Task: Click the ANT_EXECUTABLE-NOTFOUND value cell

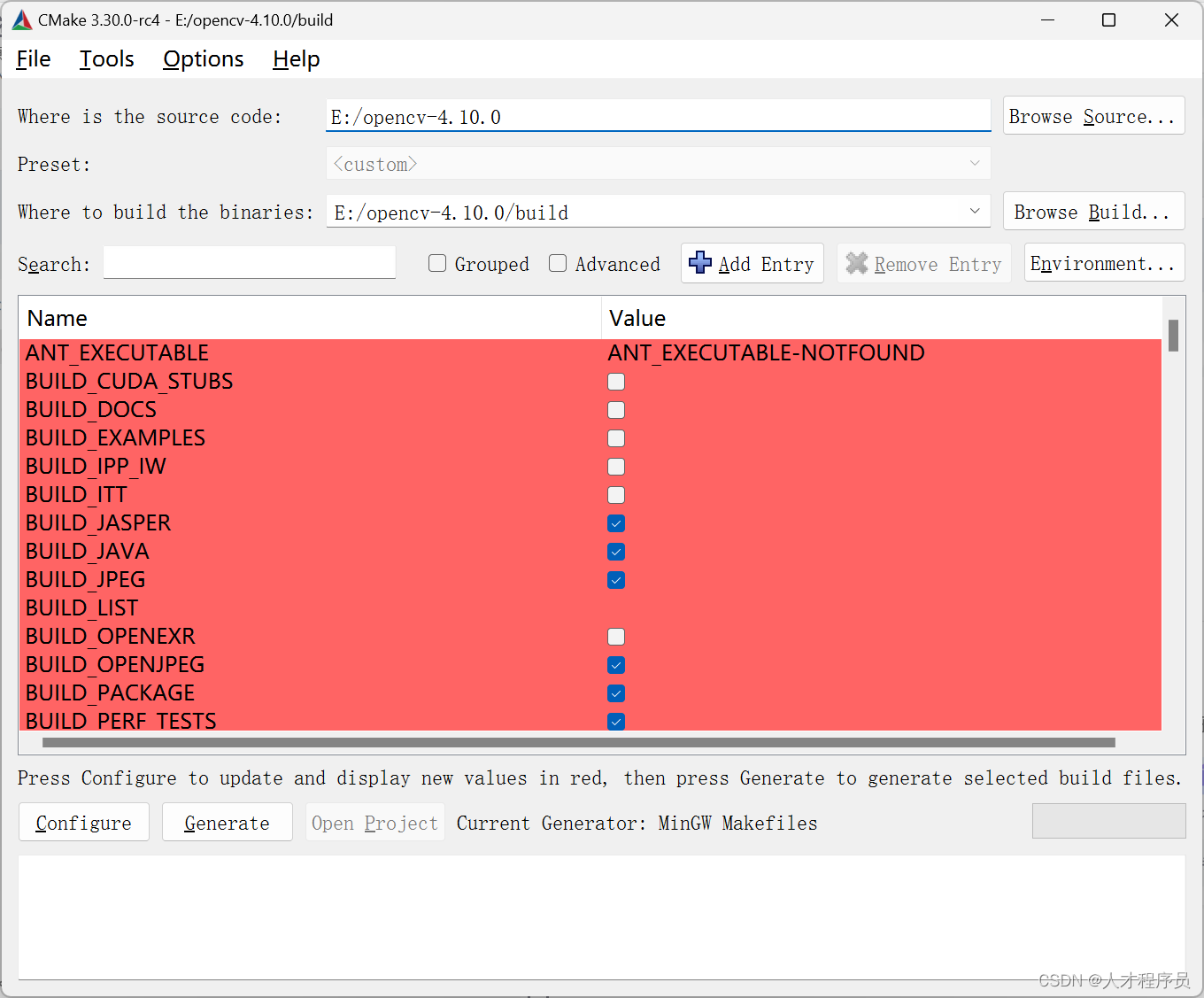Action: (x=766, y=352)
